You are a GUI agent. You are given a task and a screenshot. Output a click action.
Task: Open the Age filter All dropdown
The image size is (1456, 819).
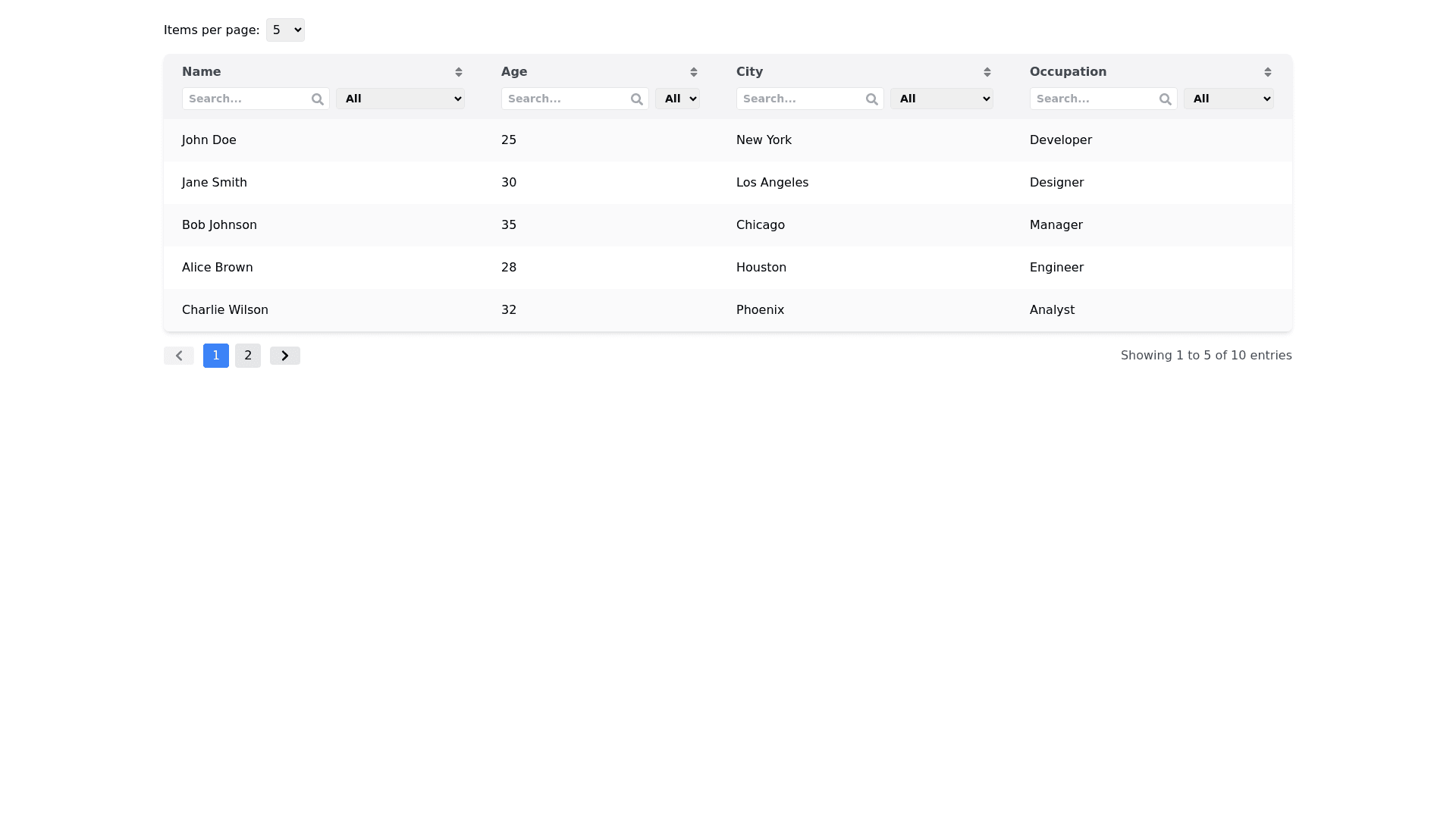click(x=676, y=99)
